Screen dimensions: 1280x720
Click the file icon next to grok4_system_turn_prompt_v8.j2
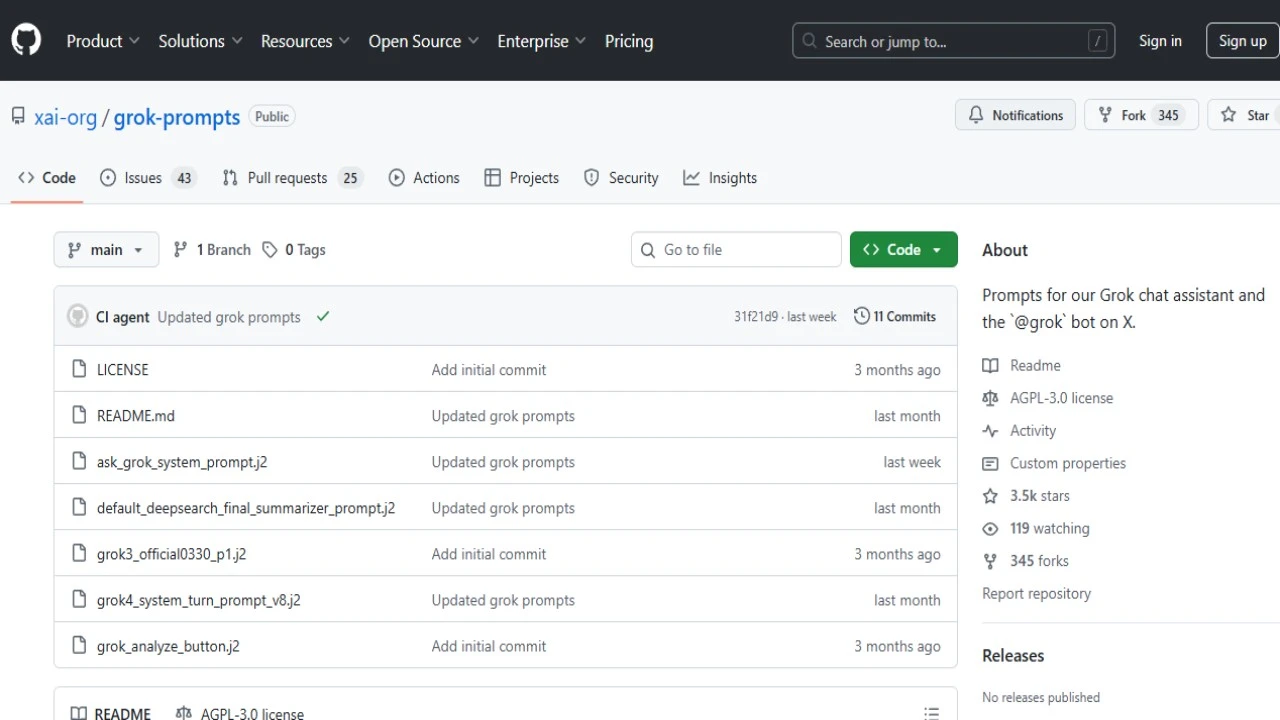[x=80, y=600]
